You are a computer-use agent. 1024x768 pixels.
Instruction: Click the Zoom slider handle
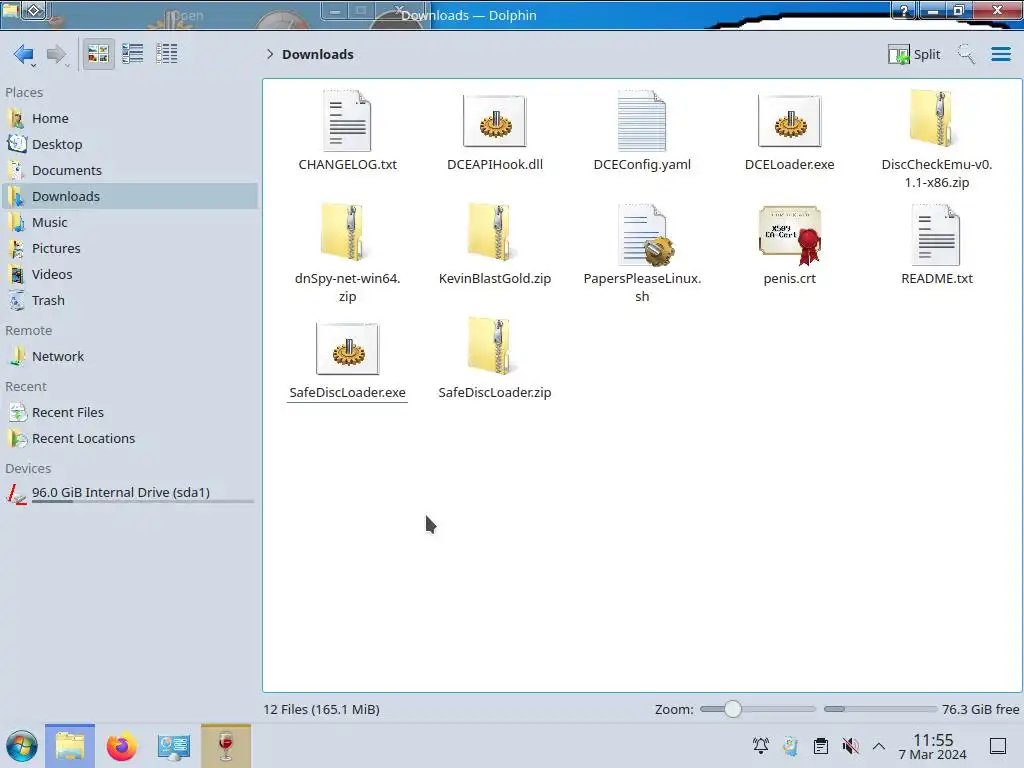click(x=733, y=709)
